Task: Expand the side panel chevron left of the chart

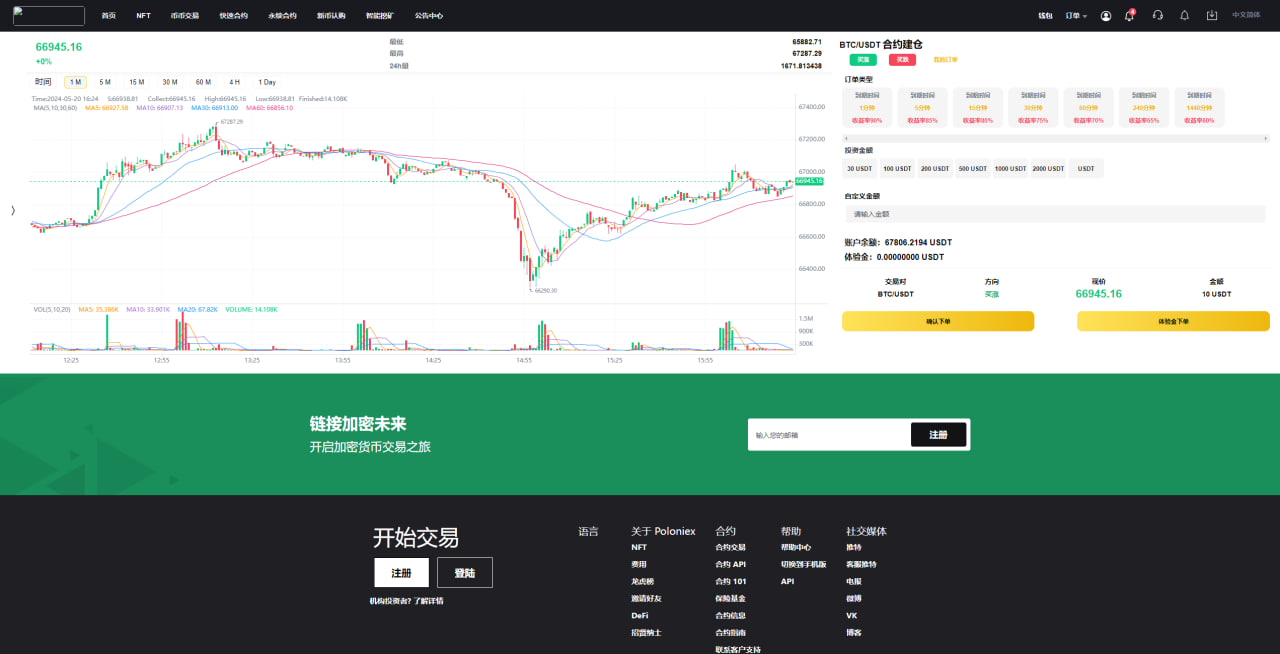Action: [x=13, y=210]
